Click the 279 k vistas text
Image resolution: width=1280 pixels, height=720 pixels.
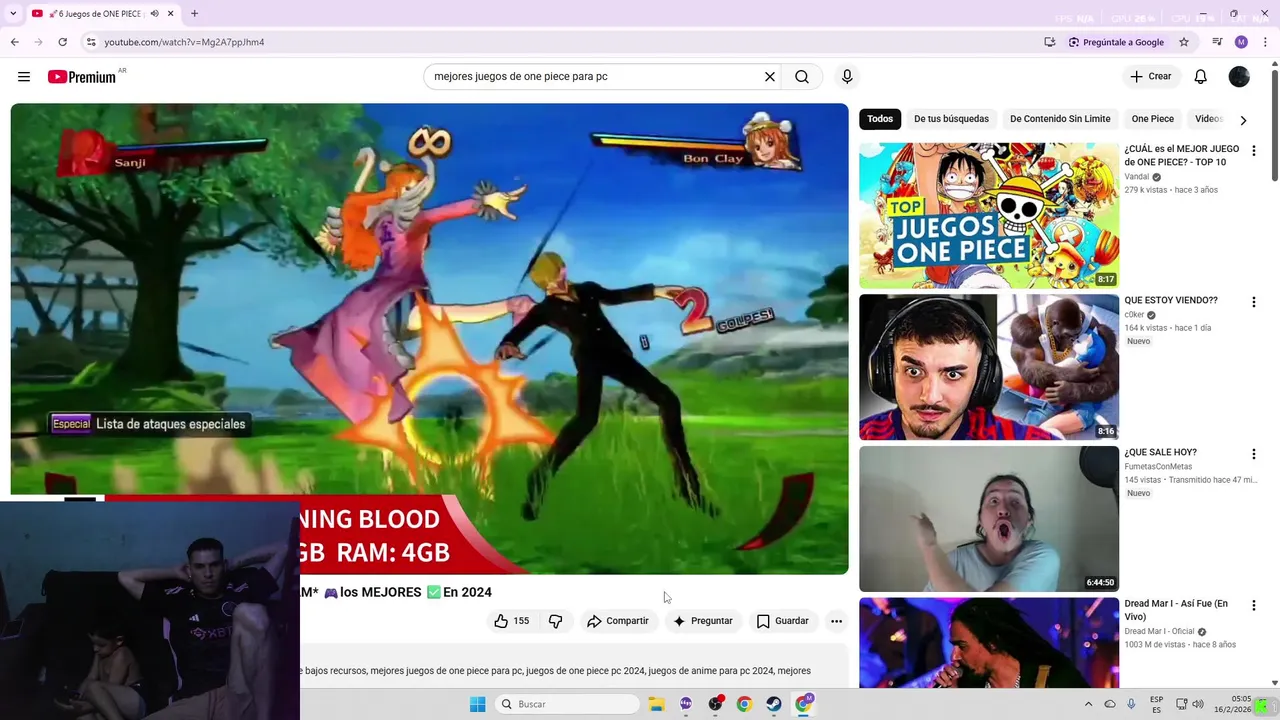point(1146,190)
